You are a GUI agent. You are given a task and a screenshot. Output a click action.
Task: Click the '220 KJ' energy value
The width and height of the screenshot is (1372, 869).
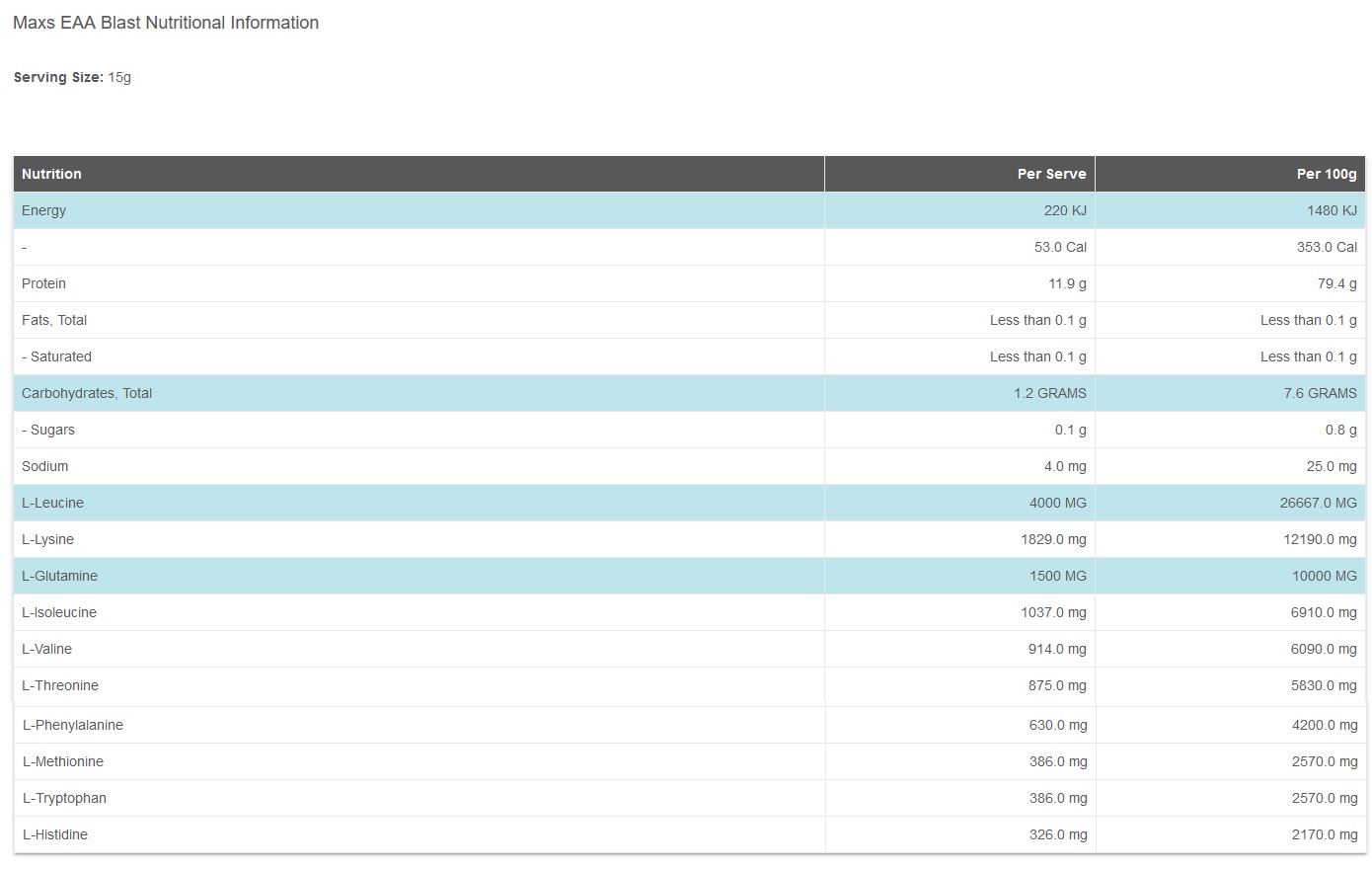1065,210
